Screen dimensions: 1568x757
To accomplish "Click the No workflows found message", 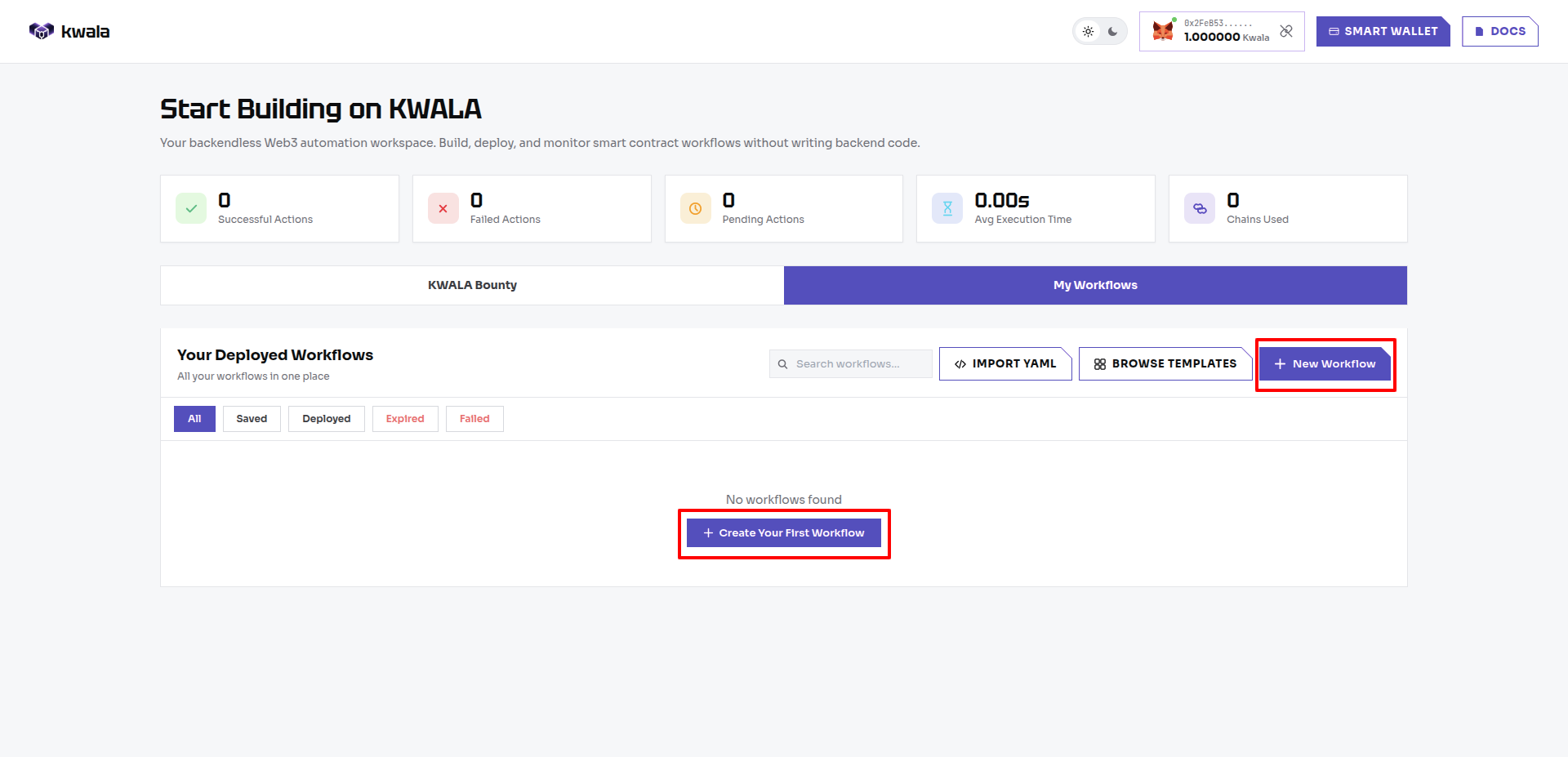I will tap(784, 500).
